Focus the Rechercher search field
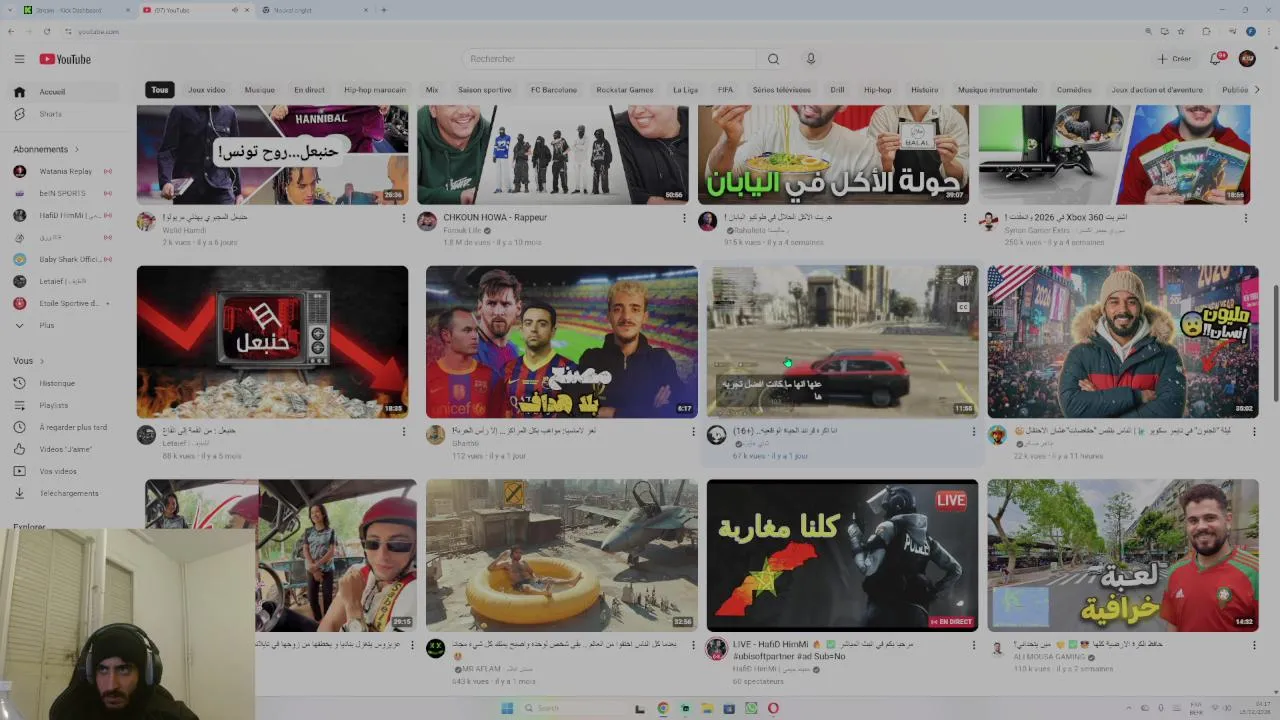The image size is (1280, 720). point(608,59)
